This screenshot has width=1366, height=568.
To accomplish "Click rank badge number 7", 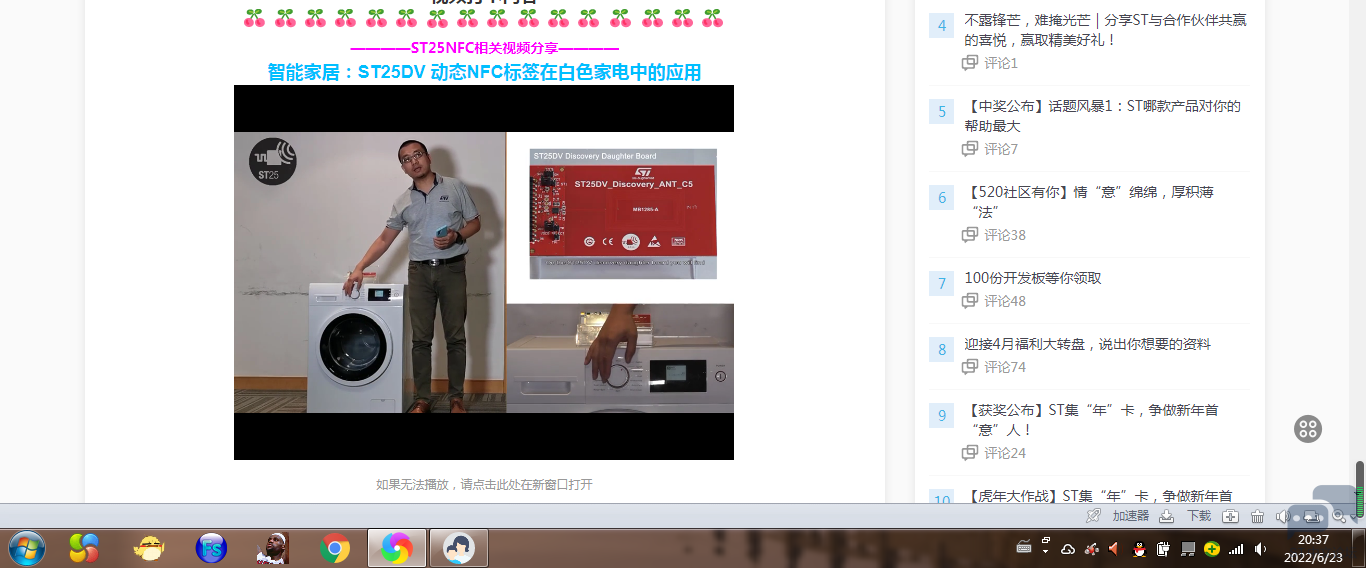I will pos(942,284).
